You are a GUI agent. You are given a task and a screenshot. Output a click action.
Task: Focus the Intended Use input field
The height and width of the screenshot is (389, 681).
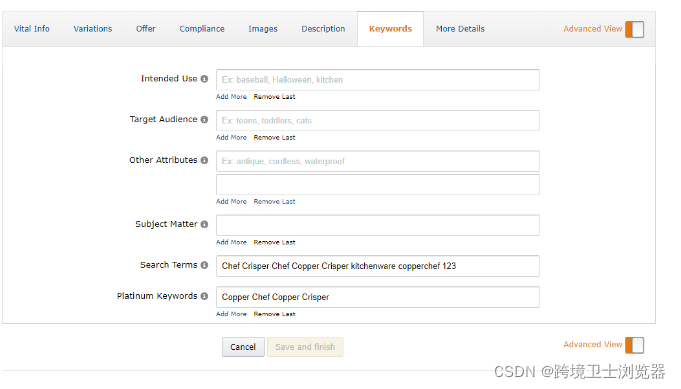pos(378,80)
